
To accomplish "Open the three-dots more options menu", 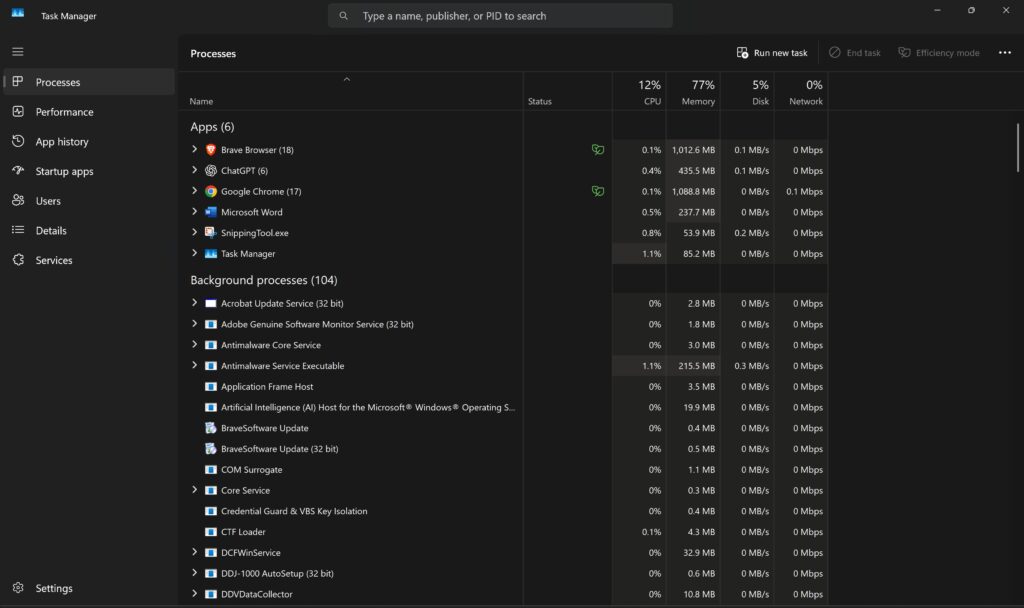I will point(1004,53).
